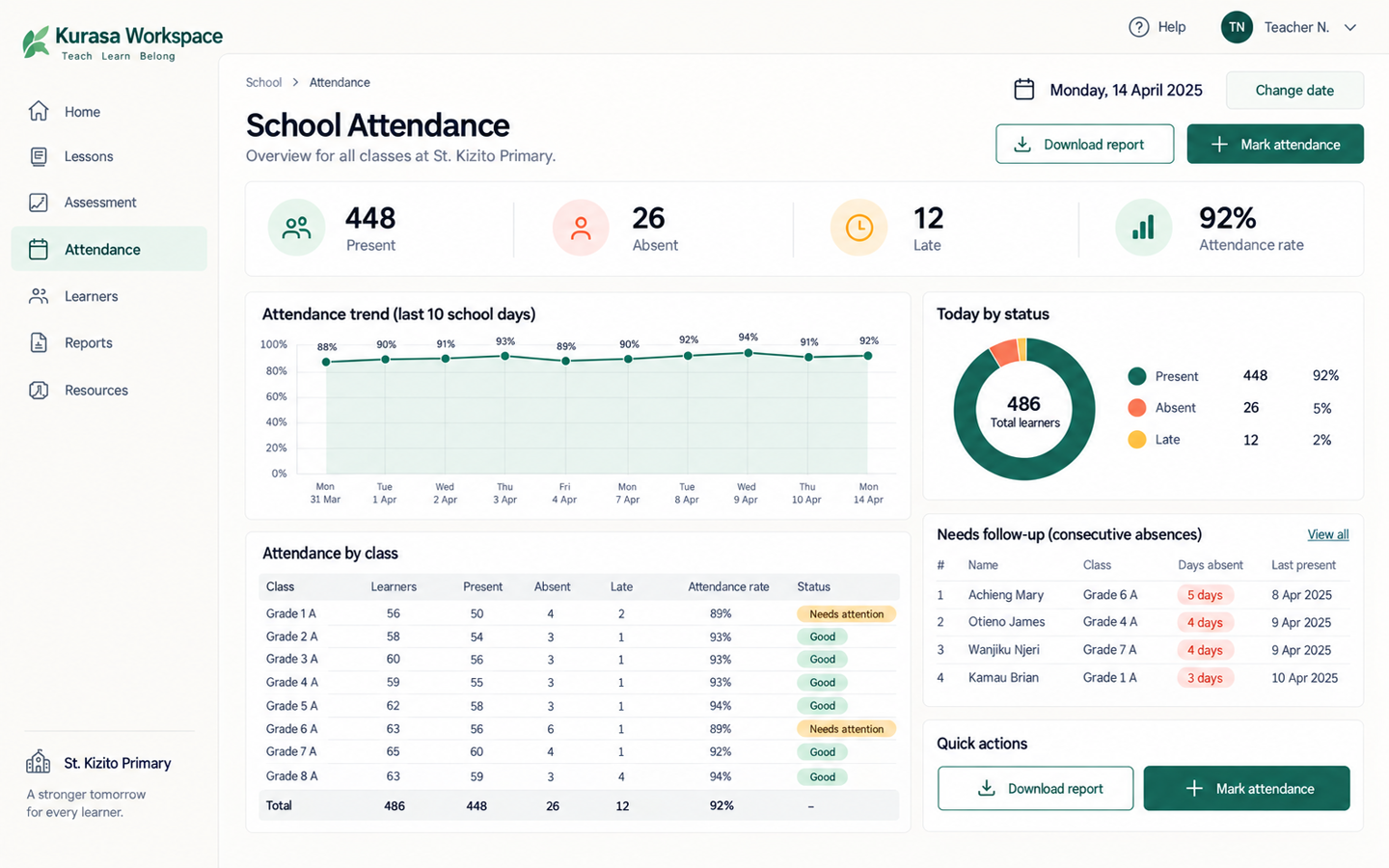This screenshot has width=1389, height=868.
Task: Click the Lessons book icon
Action: coord(39,156)
